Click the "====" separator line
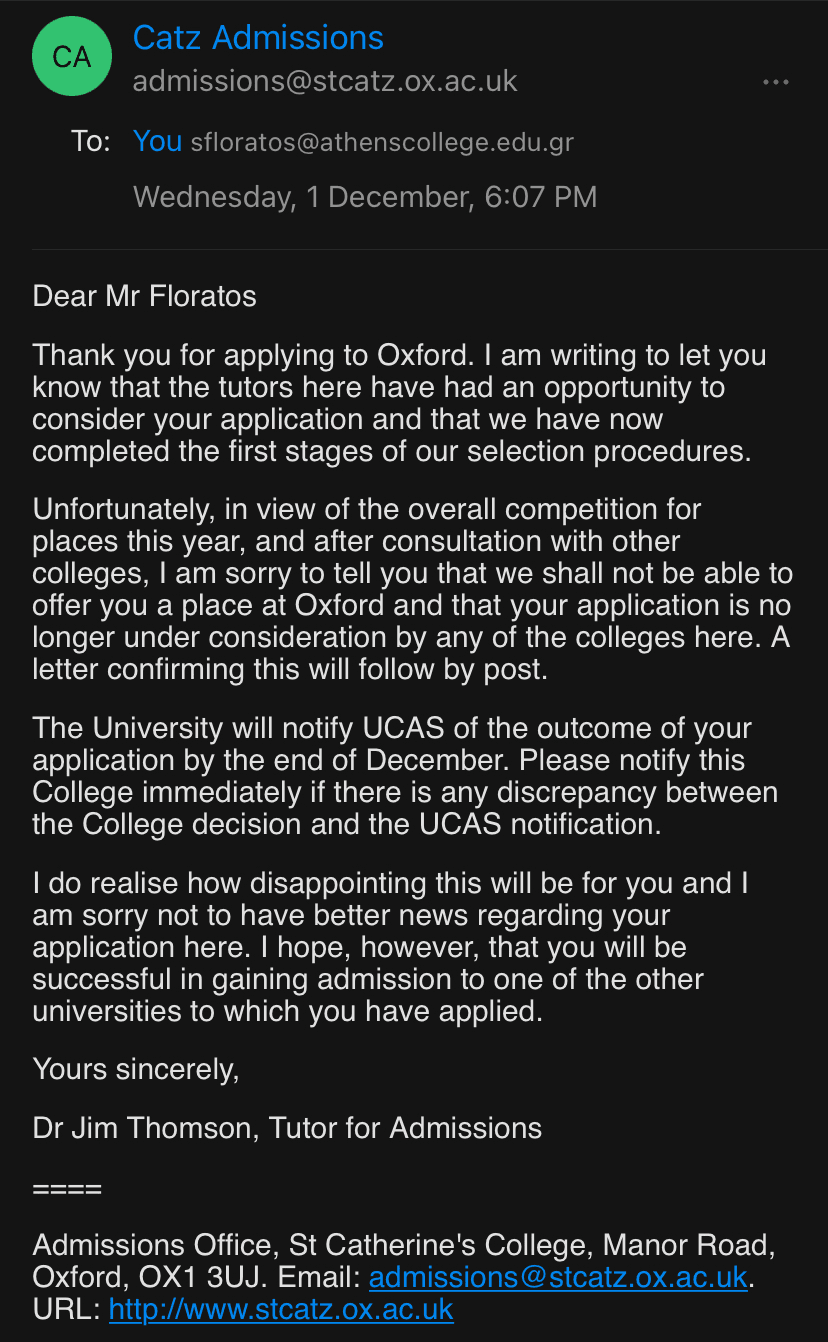Screen dimensions: 828x1342 67,1190
